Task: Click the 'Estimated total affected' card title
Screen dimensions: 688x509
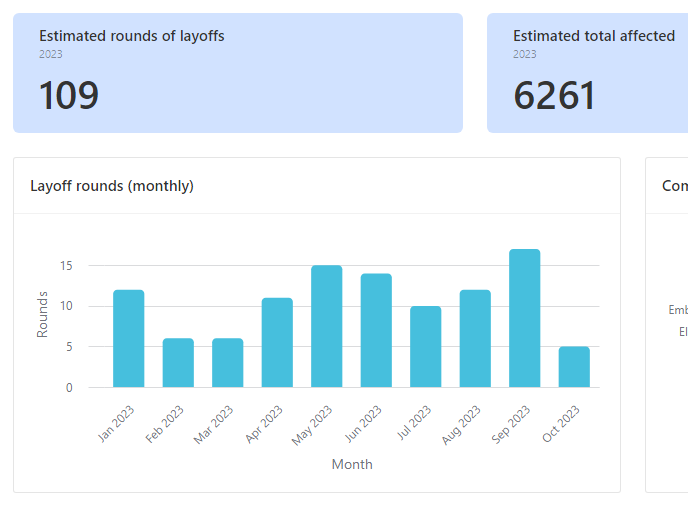Action: coord(593,36)
